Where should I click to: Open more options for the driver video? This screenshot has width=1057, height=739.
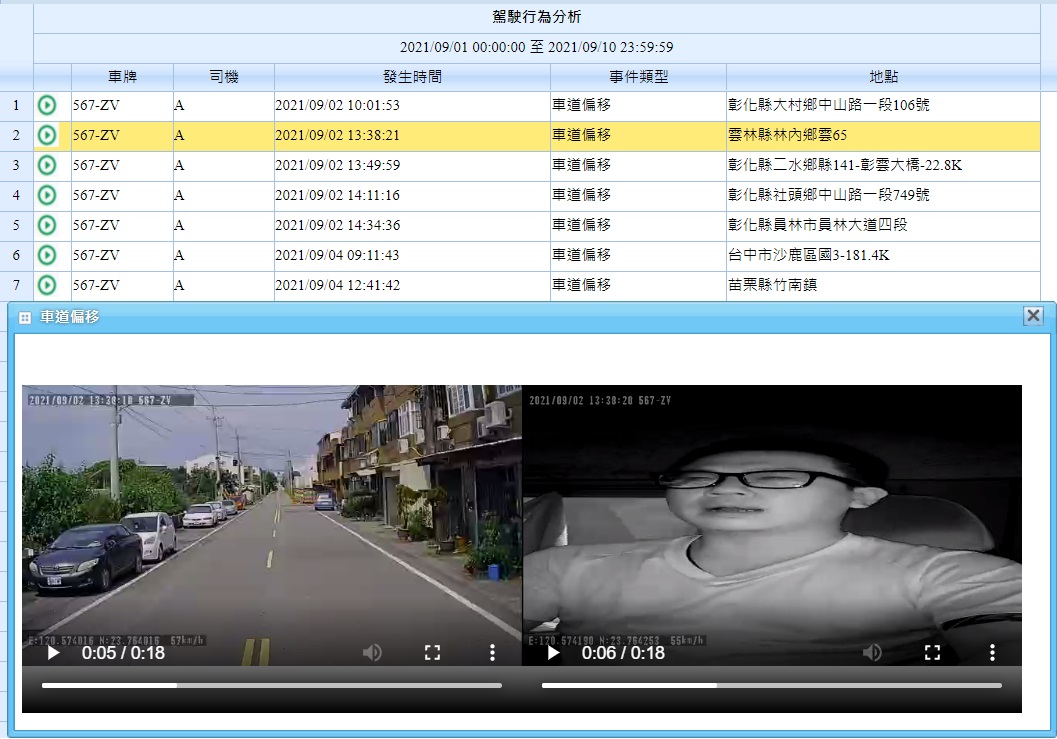click(992, 653)
